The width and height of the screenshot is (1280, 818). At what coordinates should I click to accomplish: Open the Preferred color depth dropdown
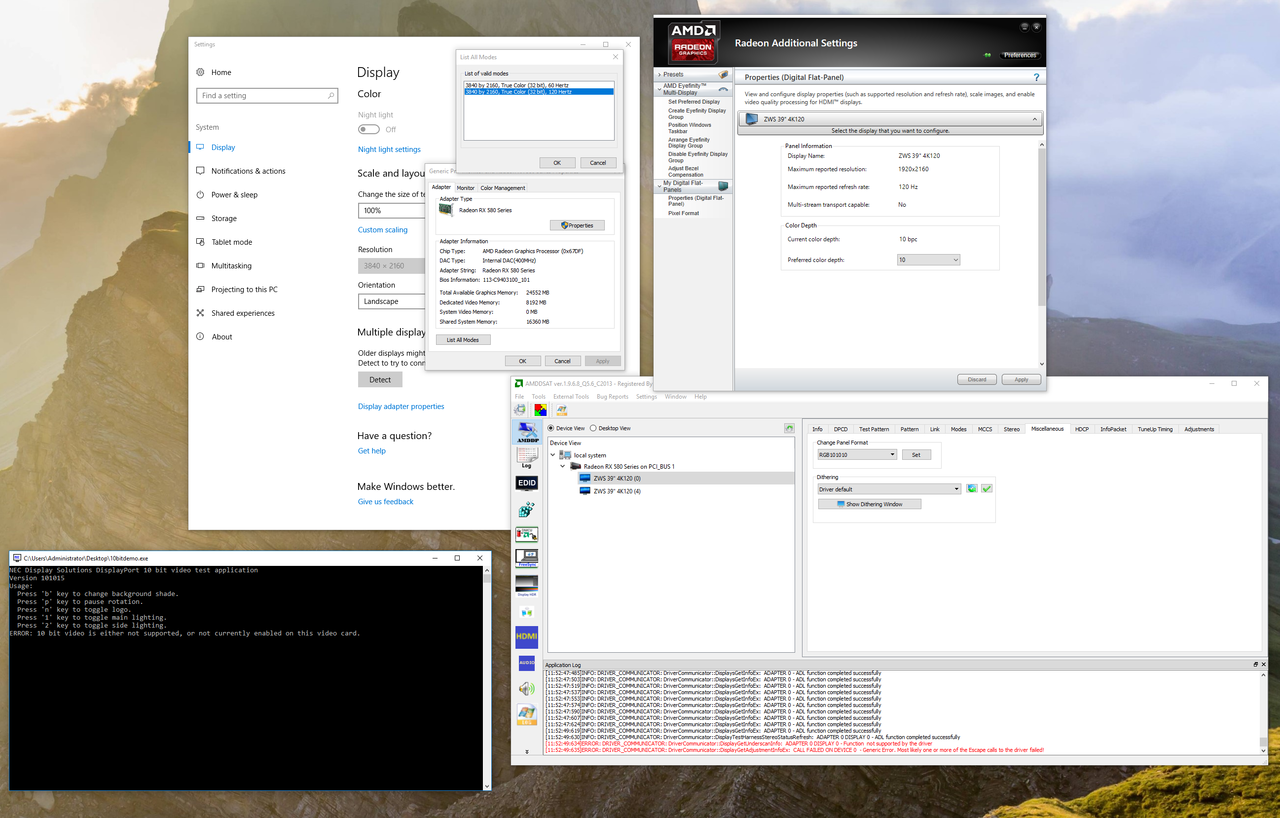(928, 258)
